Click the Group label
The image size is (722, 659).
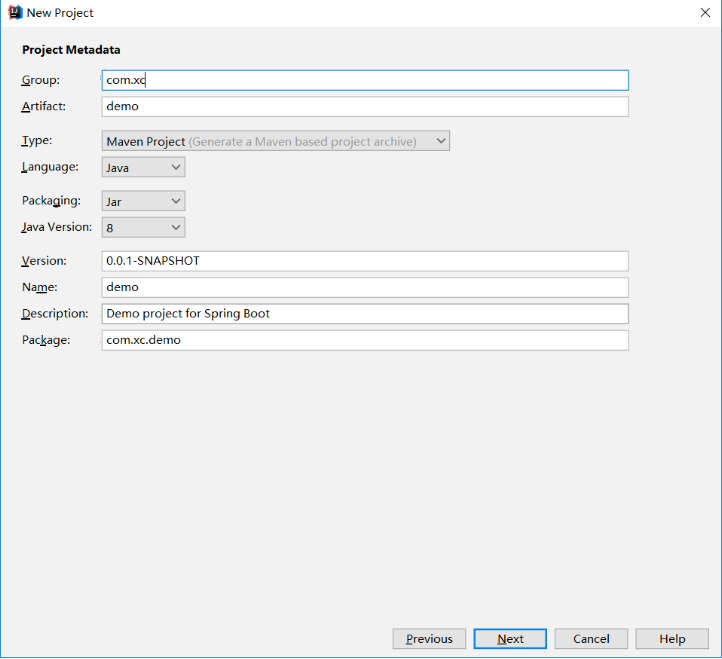[x=41, y=80]
